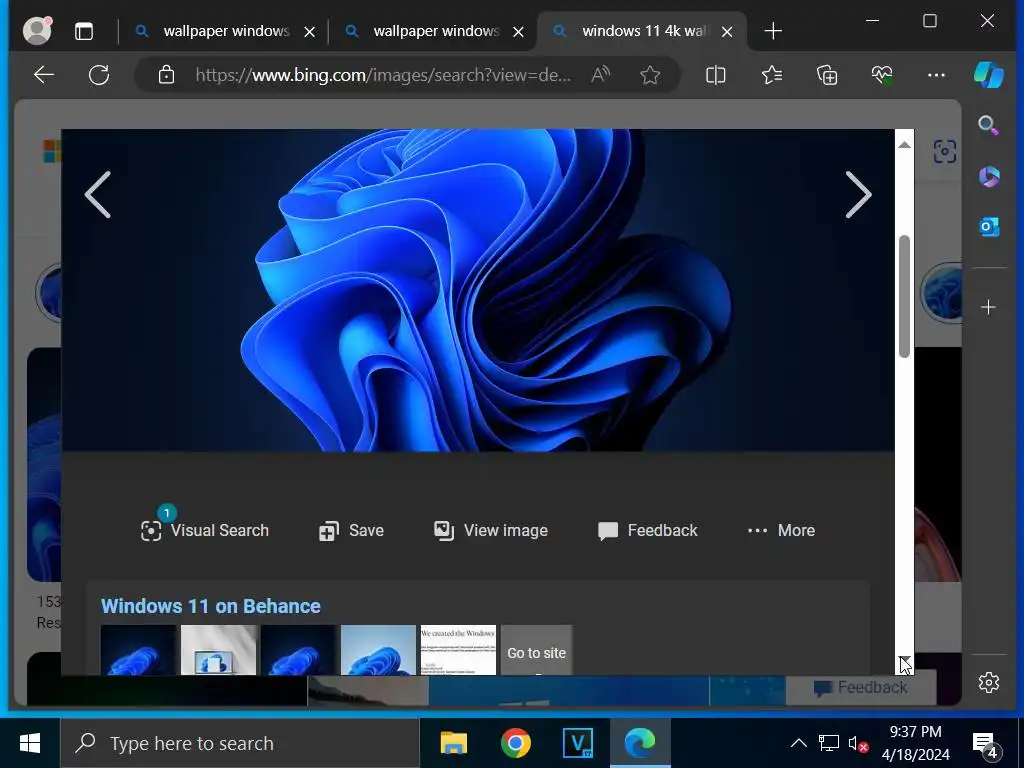Screen dimensions: 1024x768
Task: Open the network status tray icon
Action: 829,743
